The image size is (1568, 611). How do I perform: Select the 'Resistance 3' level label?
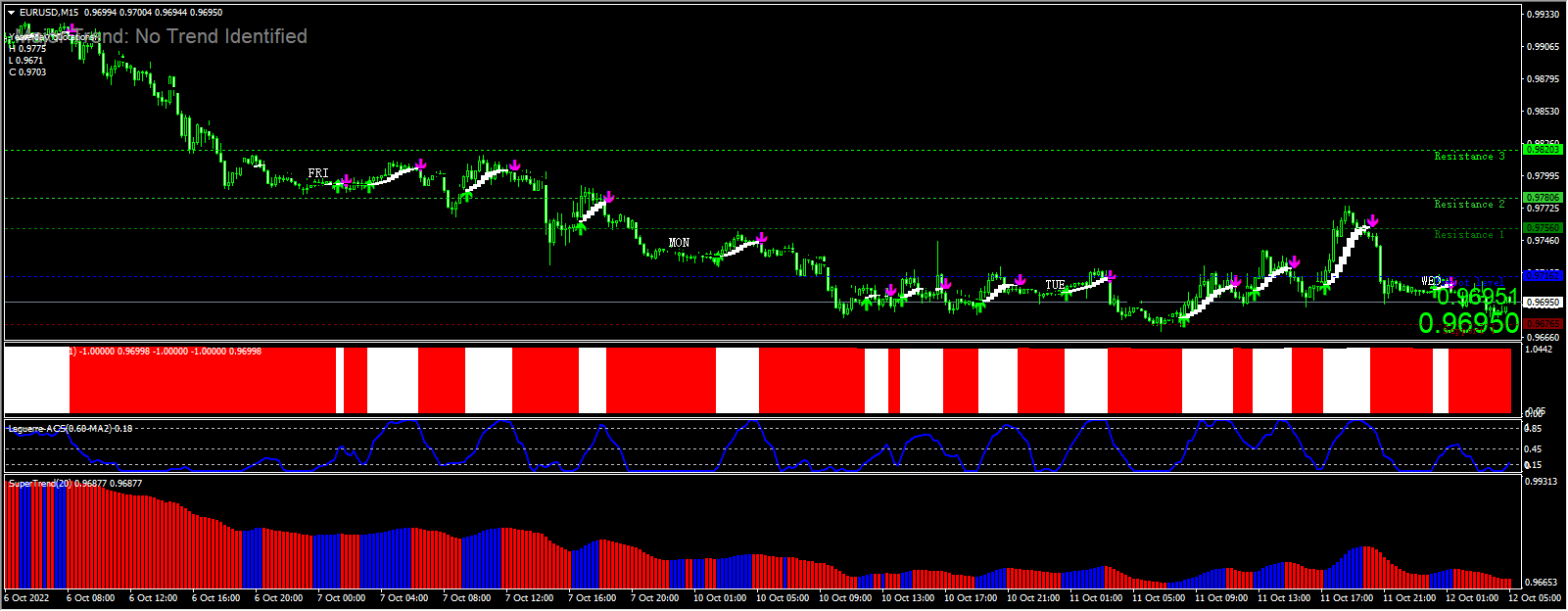(x=1469, y=157)
